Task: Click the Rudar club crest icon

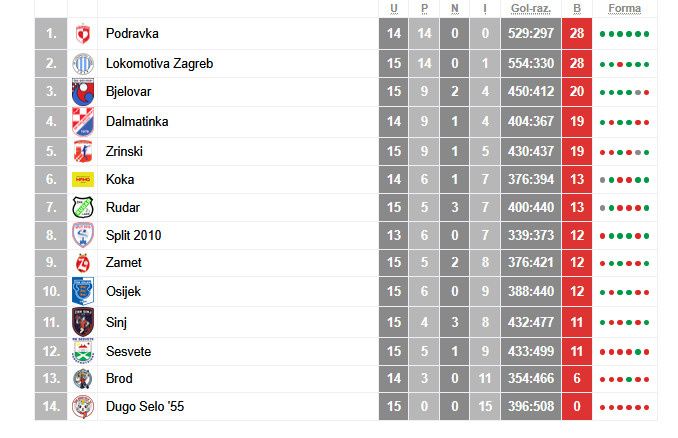Action: 82,209
